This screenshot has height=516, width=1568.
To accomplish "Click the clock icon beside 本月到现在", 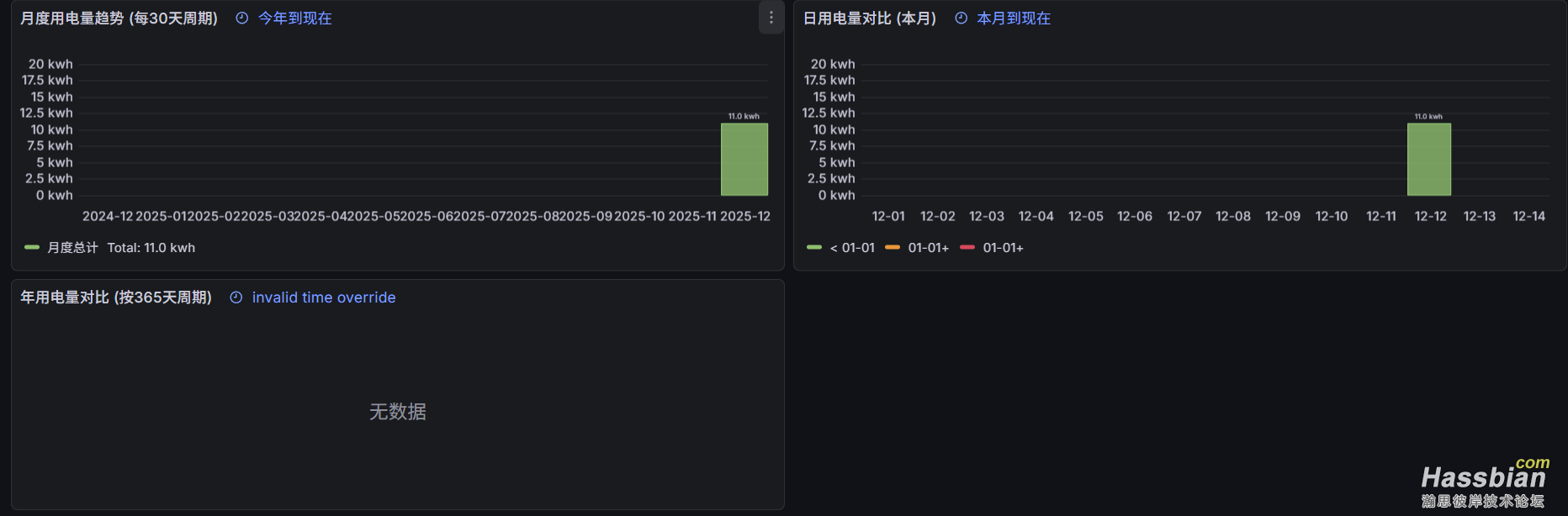I will (x=961, y=18).
